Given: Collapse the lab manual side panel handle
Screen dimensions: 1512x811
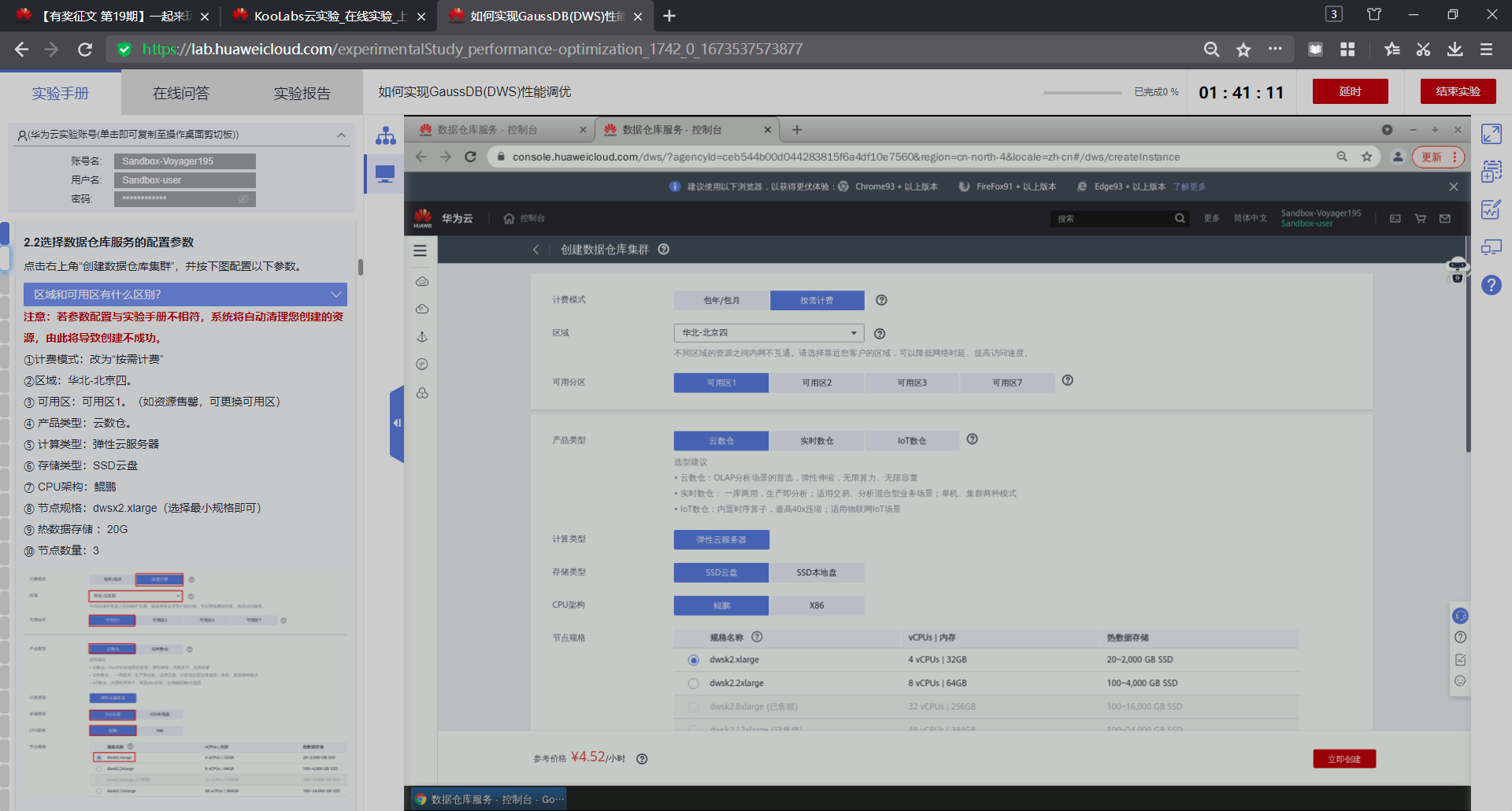Looking at the screenshot, I should click(397, 424).
